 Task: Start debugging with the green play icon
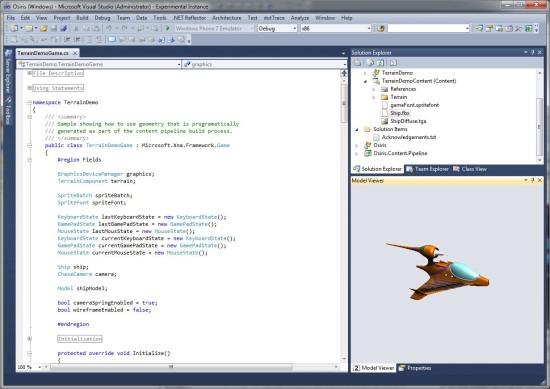coord(168,28)
